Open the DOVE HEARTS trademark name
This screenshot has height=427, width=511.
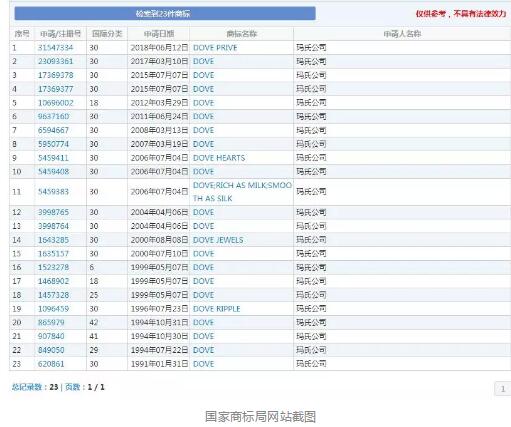click(219, 158)
